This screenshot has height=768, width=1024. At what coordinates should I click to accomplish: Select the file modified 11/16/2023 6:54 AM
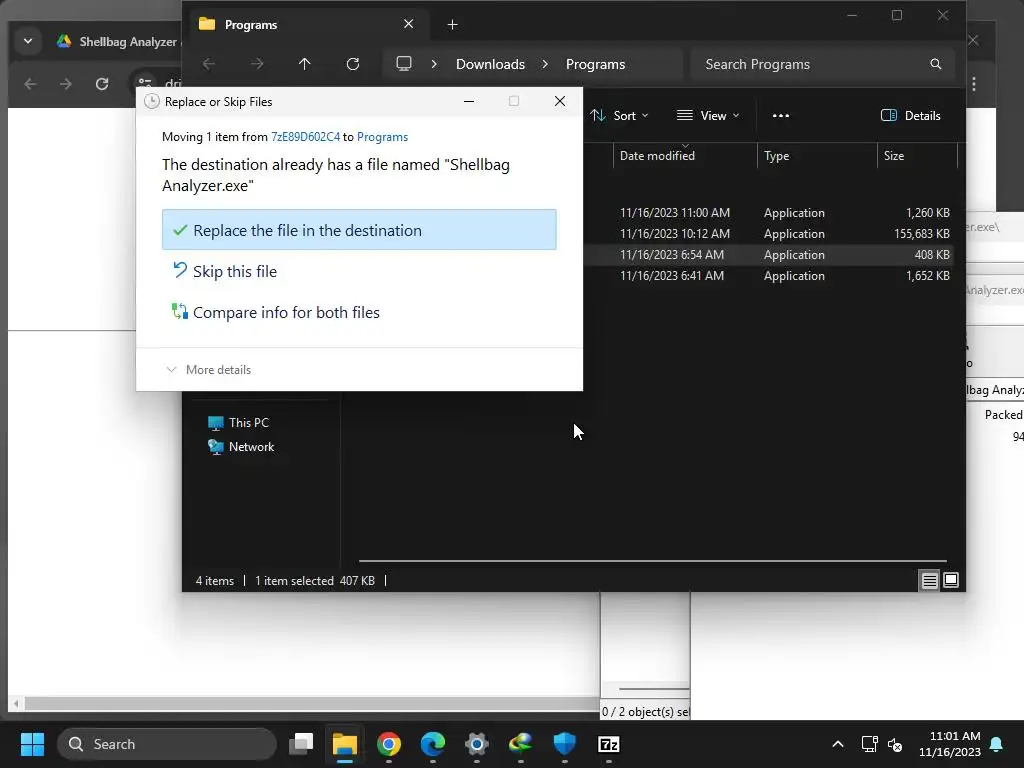click(769, 255)
